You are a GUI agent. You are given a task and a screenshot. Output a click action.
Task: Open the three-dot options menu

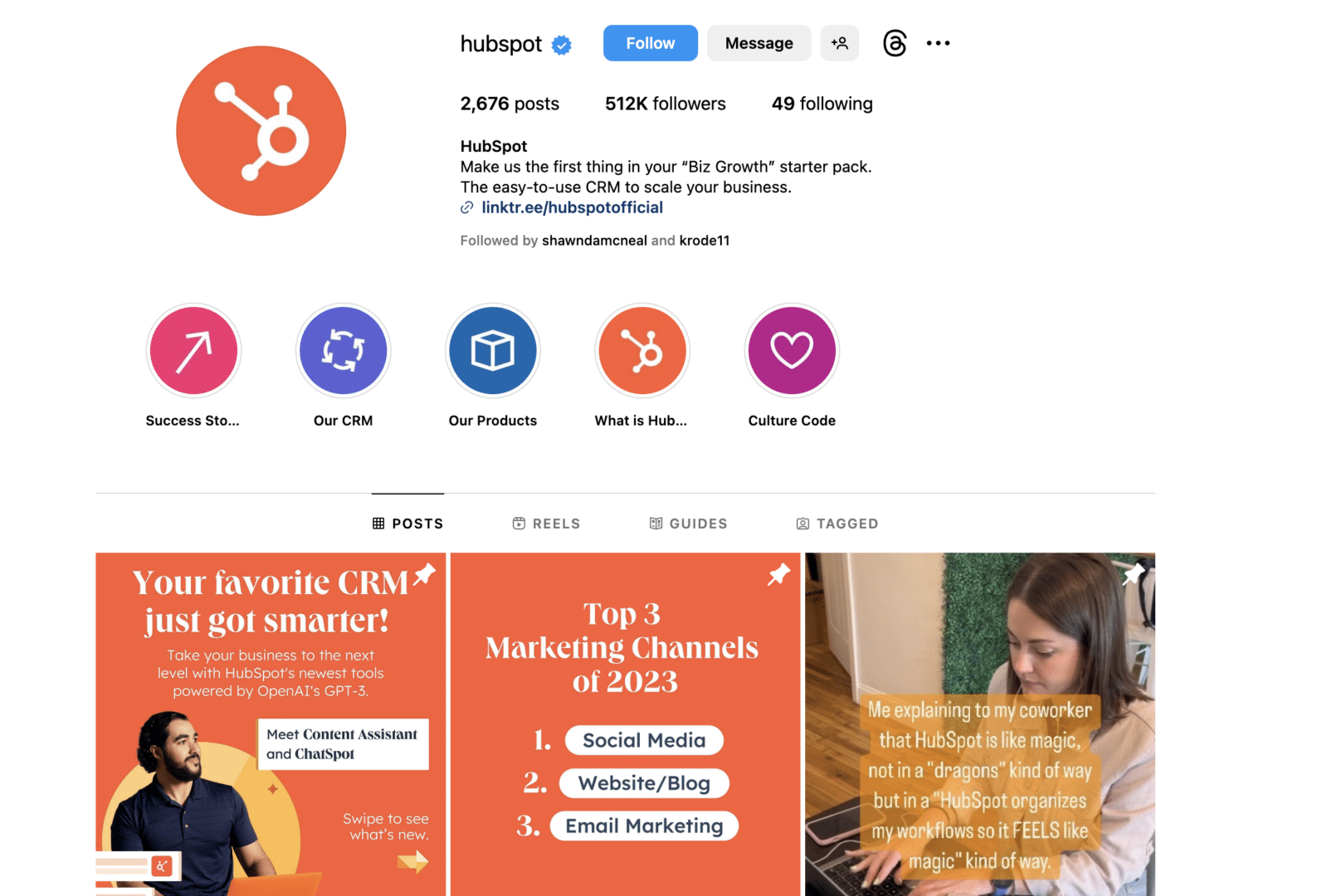coord(938,43)
